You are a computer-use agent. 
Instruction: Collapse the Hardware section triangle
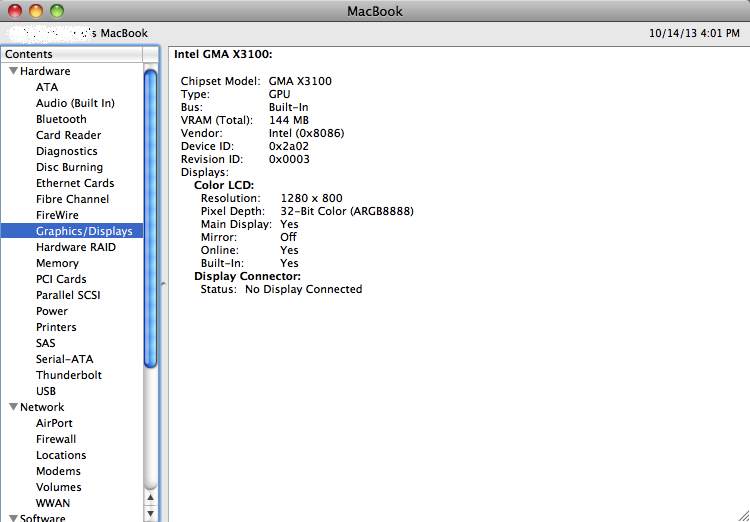[x=13, y=71]
